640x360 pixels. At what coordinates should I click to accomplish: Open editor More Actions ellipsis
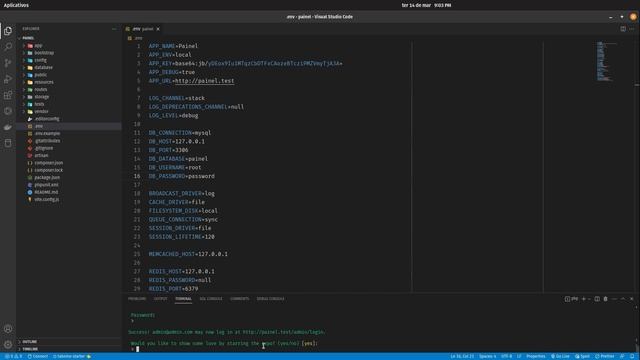(x=631, y=29)
